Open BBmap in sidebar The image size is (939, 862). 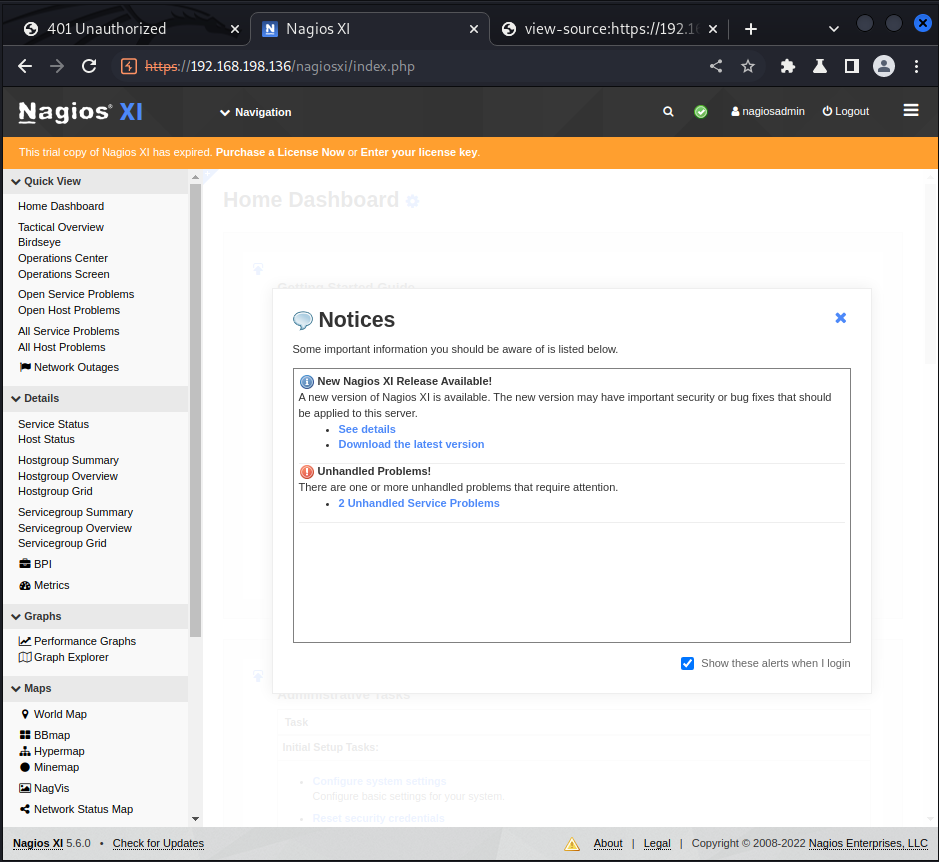point(45,735)
